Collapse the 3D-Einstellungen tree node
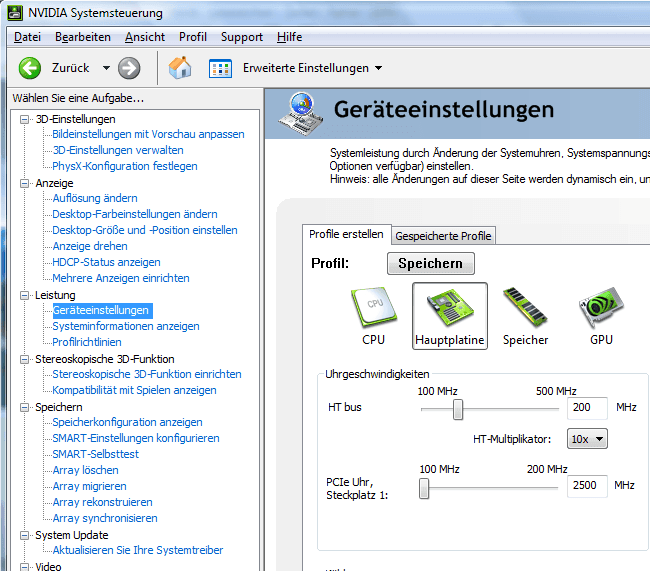Image resolution: width=650 pixels, height=571 pixels. [24, 119]
